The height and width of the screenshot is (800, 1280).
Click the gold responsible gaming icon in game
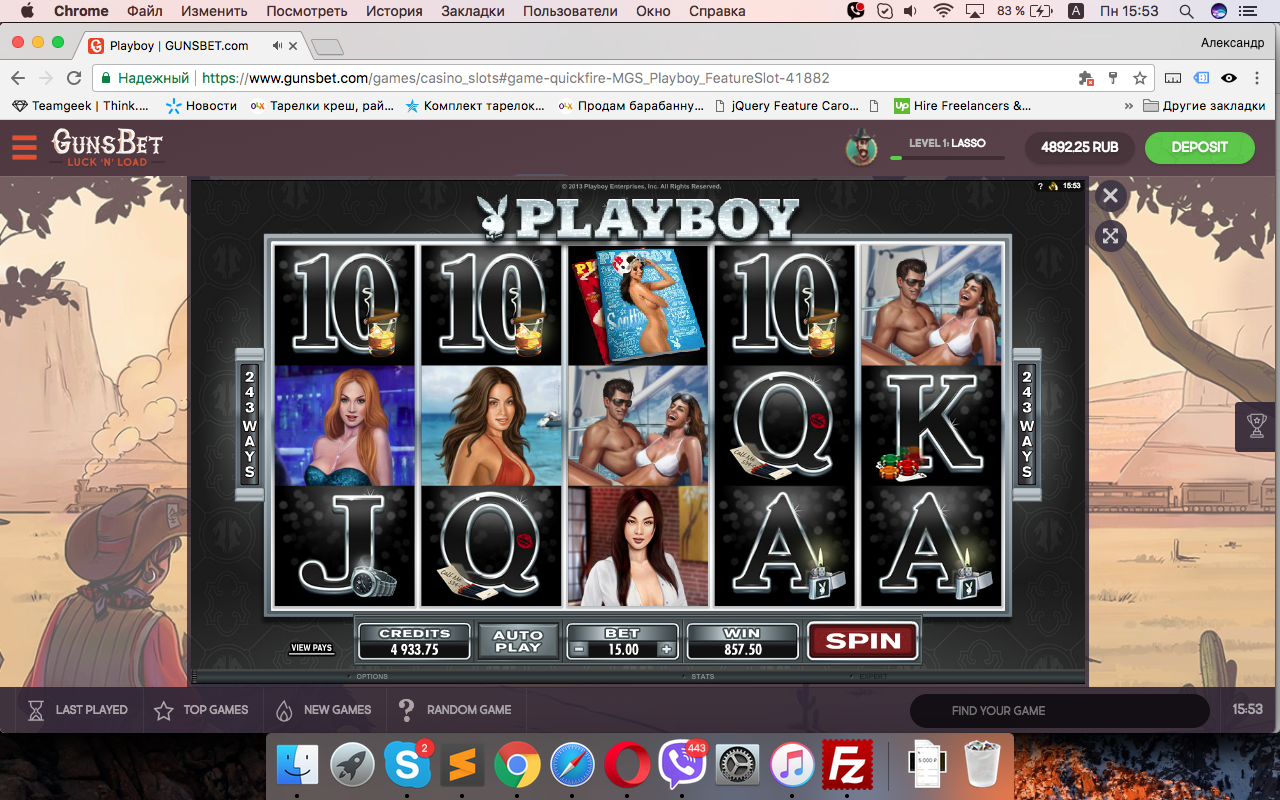pyautogui.click(x=1053, y=186)
